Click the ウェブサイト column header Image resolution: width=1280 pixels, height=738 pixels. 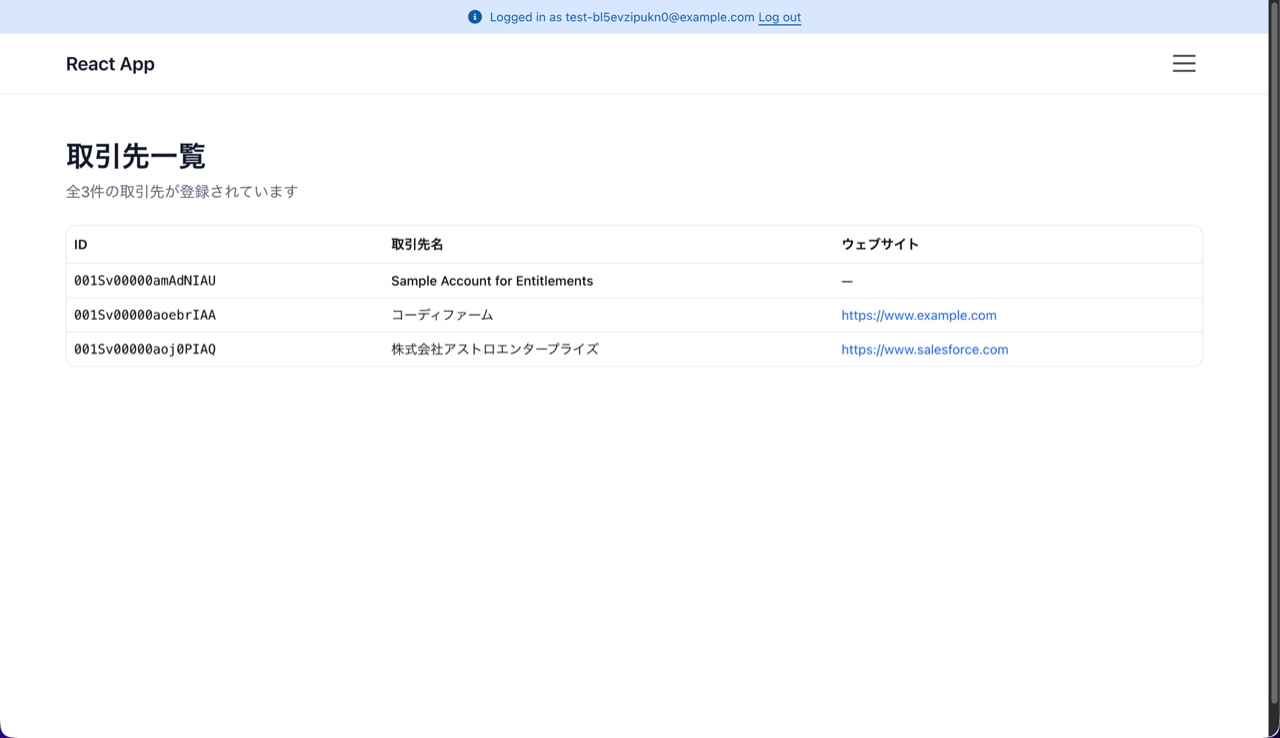tap(880, 245)
